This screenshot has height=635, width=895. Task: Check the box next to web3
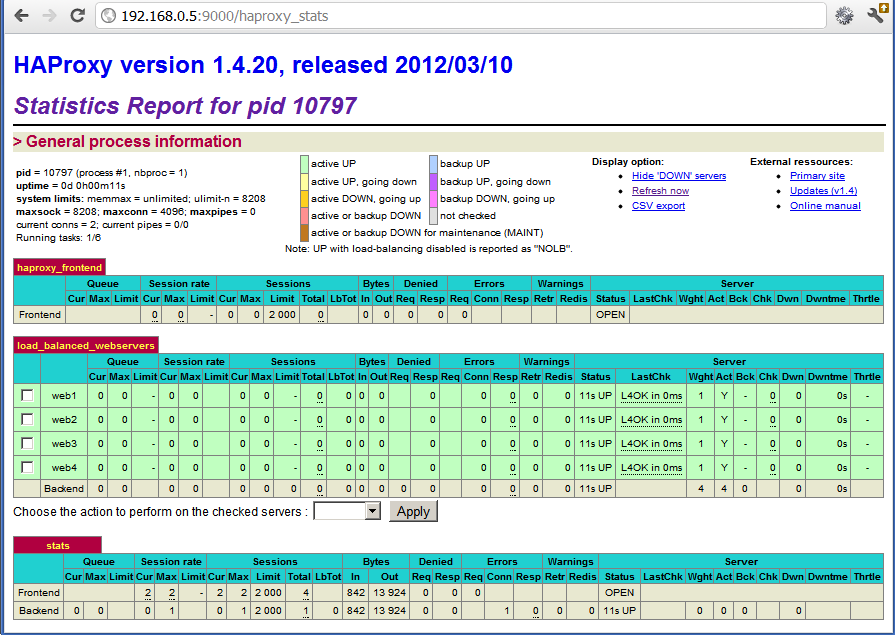[x=27, y=443]
